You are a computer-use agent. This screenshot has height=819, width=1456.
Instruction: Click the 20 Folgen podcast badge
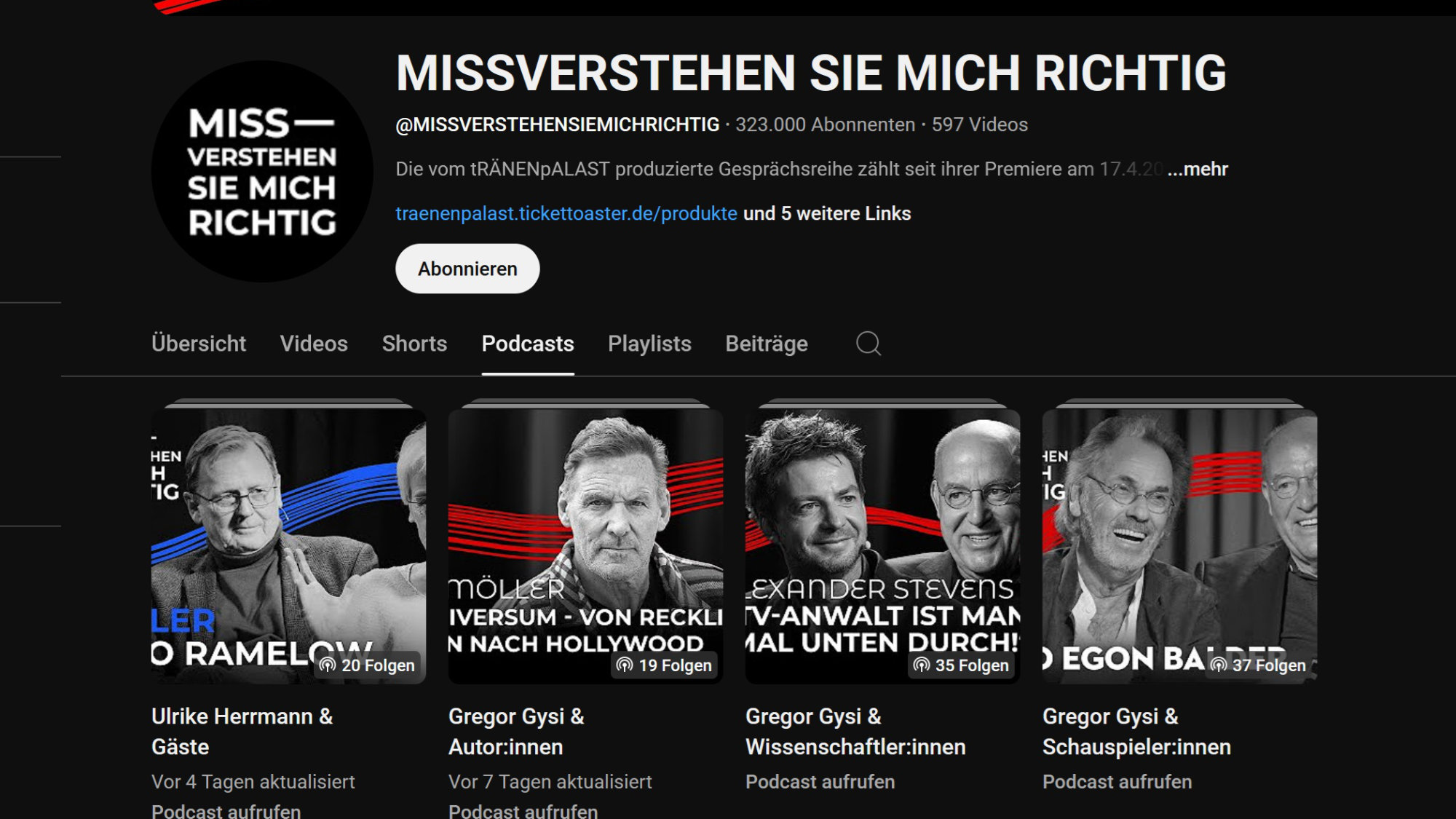tap(368, 665)
